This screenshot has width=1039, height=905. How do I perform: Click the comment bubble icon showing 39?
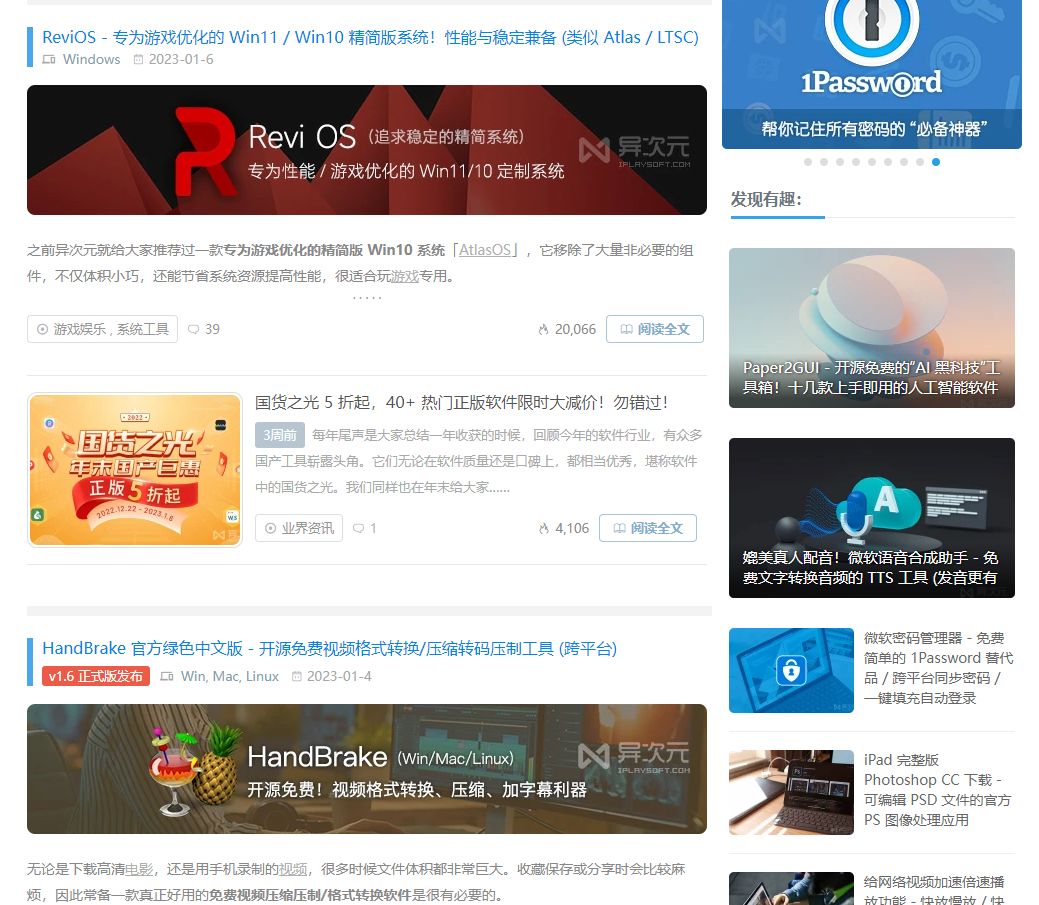(194, 329)
